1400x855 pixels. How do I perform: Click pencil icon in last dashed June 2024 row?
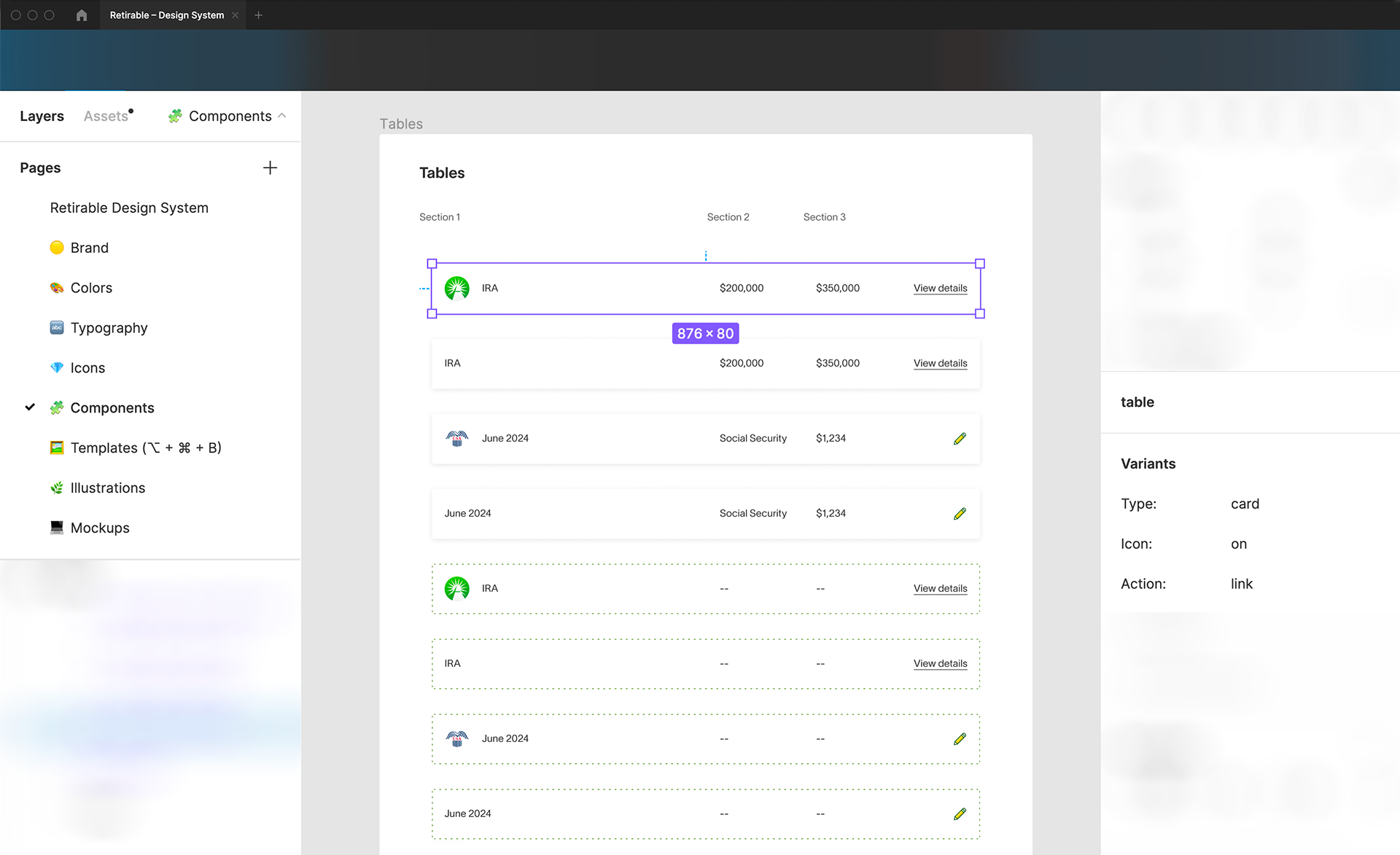pos(960,813)
